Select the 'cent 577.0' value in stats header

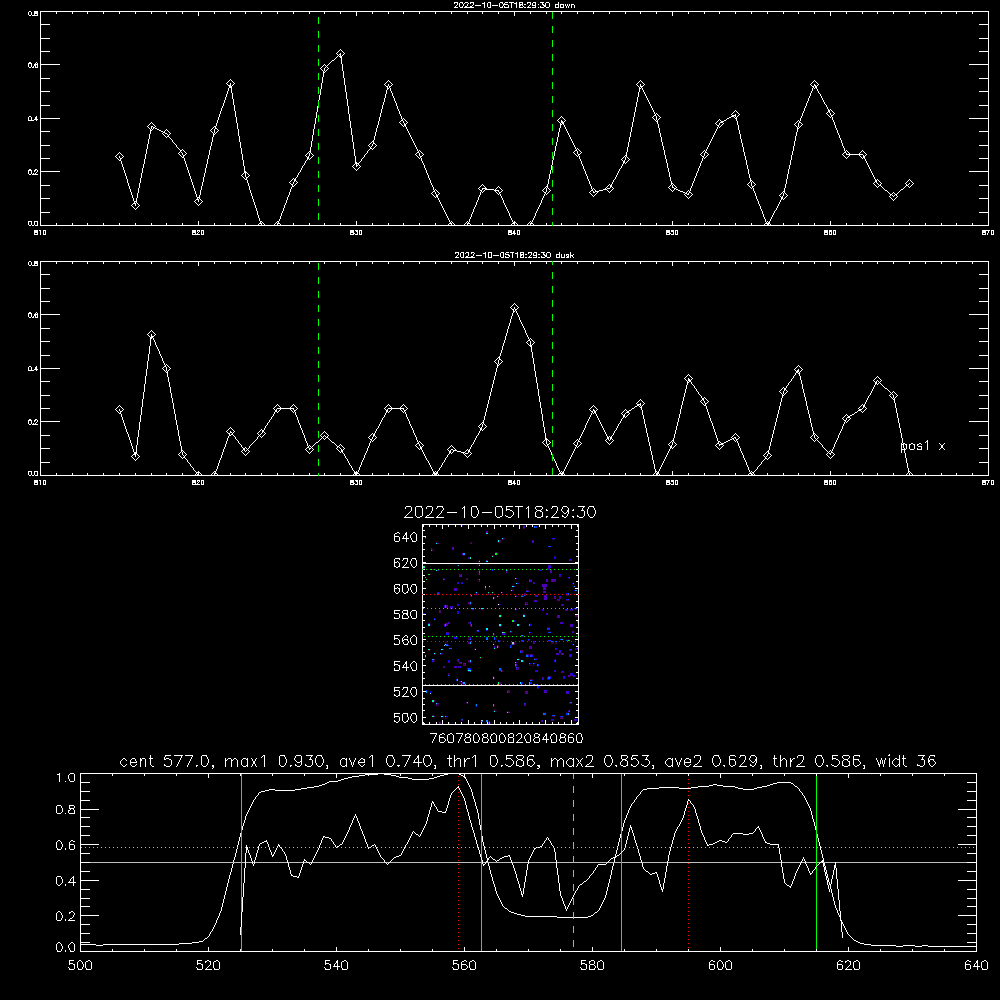click(x=168, y=761)
